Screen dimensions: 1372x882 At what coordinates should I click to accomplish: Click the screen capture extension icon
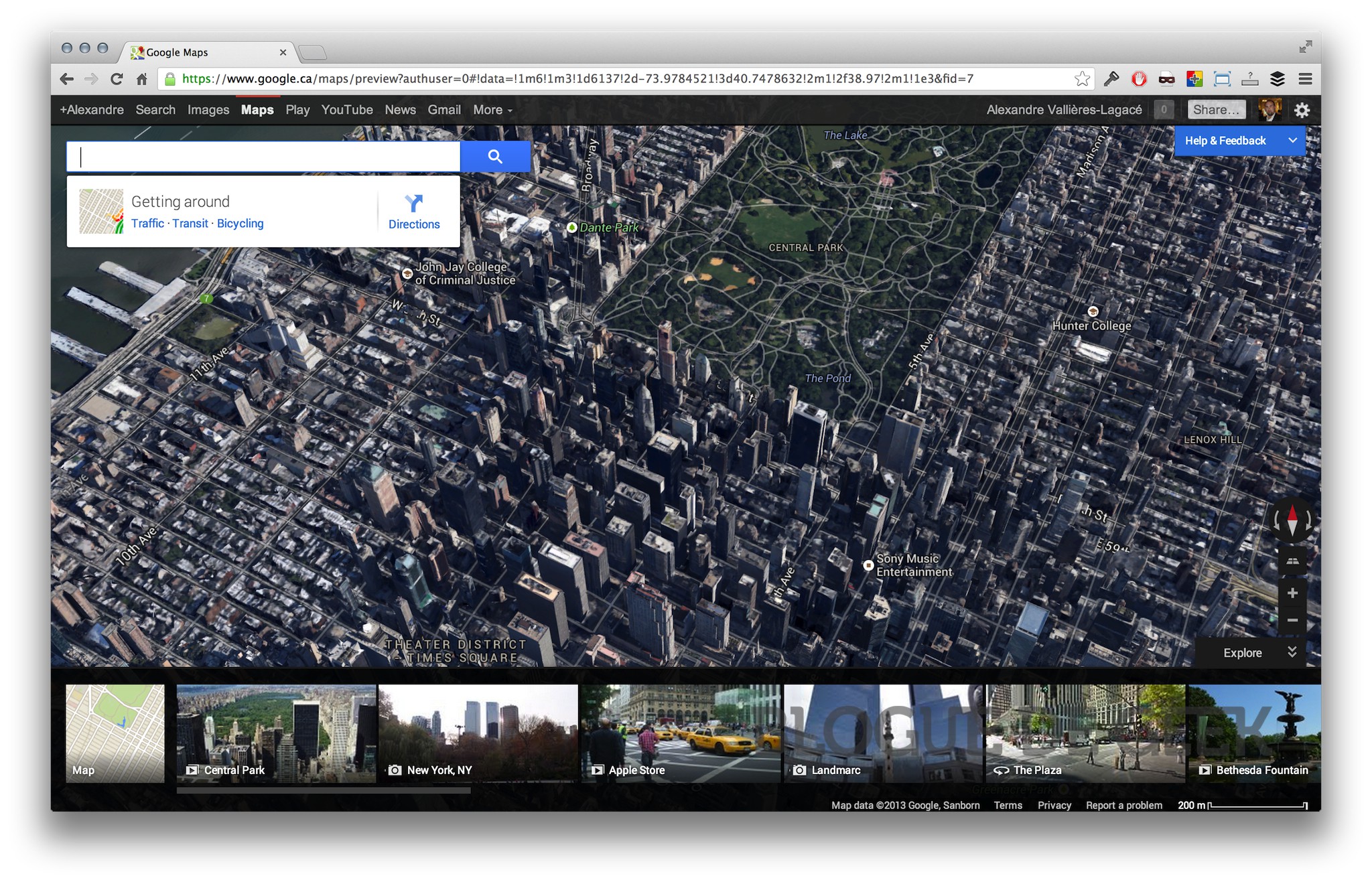click(x=1222, y=79)
